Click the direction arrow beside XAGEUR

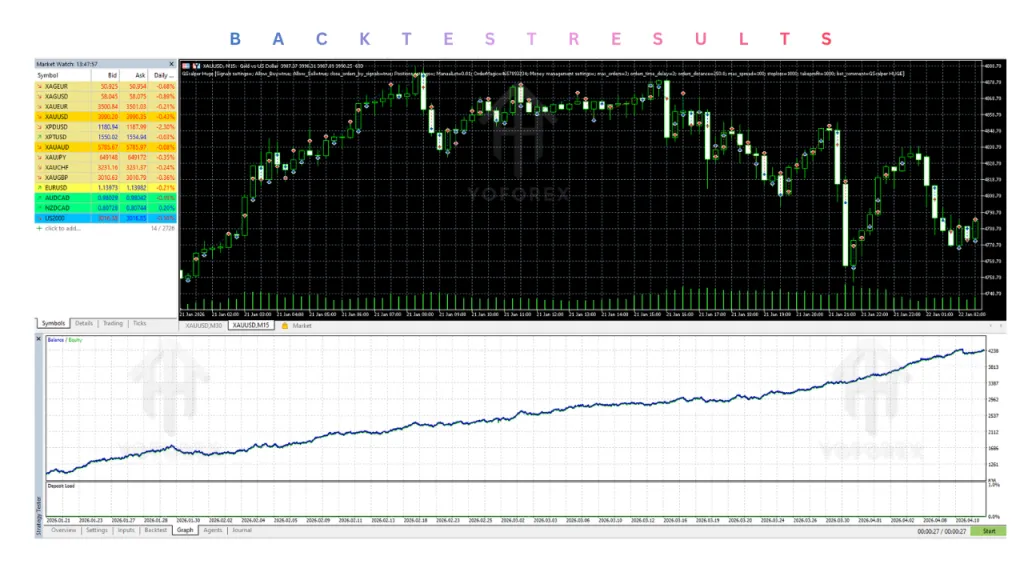point(39,86)
